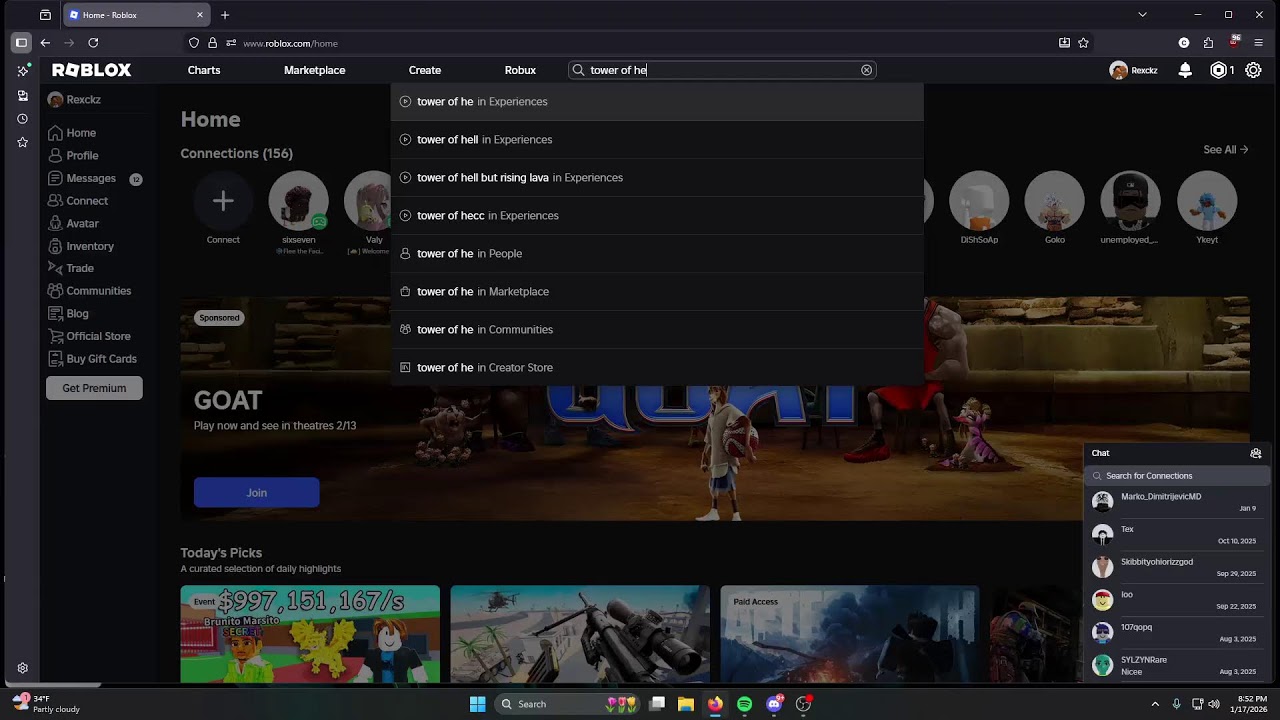Open the Paid Access game thumbnail
This screenshot has height=720, width=1280.
[x=849, y=634]
